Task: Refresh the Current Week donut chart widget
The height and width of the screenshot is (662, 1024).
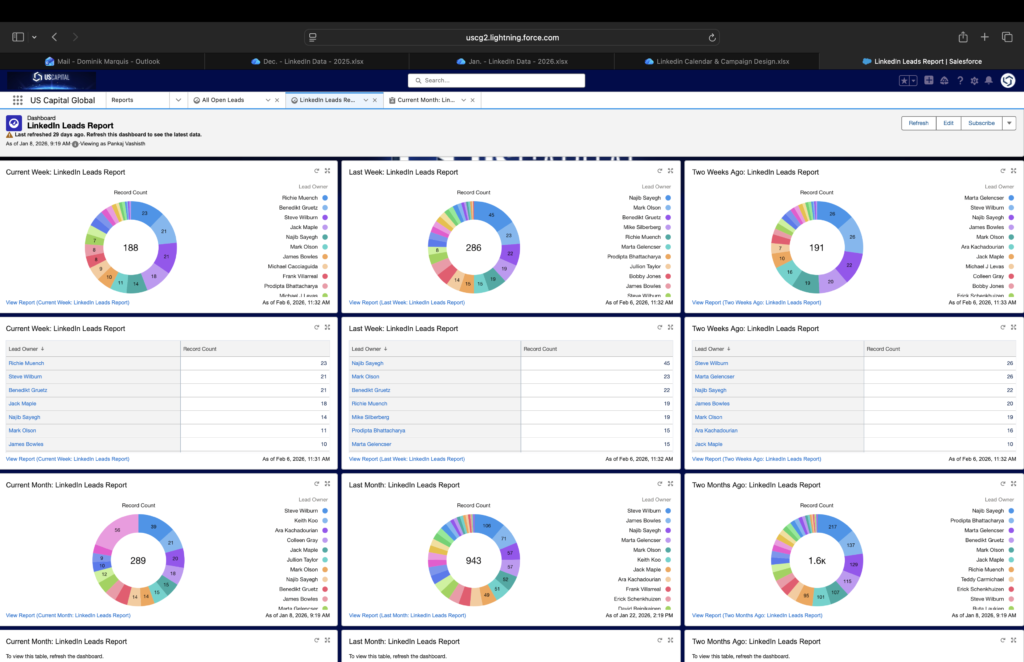Action: pyautogui.click(x=316, y=171)
